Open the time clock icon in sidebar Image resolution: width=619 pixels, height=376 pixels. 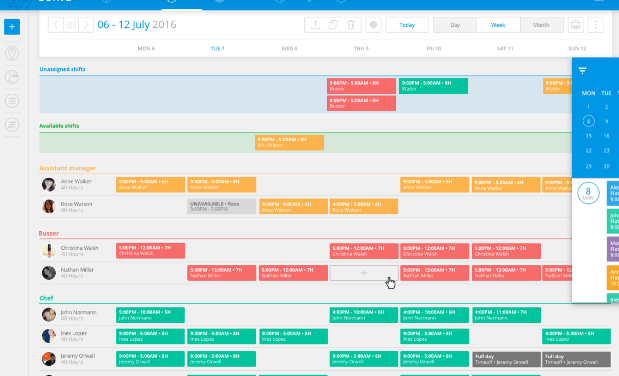click(x=12, y=77)
